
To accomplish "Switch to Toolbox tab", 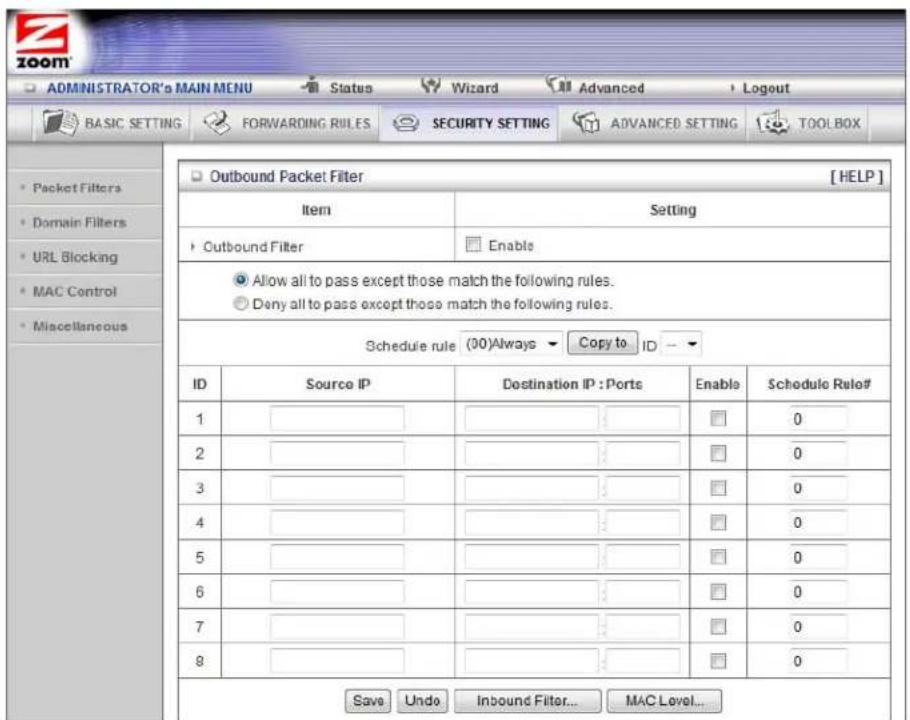I will tap(808, 123).
